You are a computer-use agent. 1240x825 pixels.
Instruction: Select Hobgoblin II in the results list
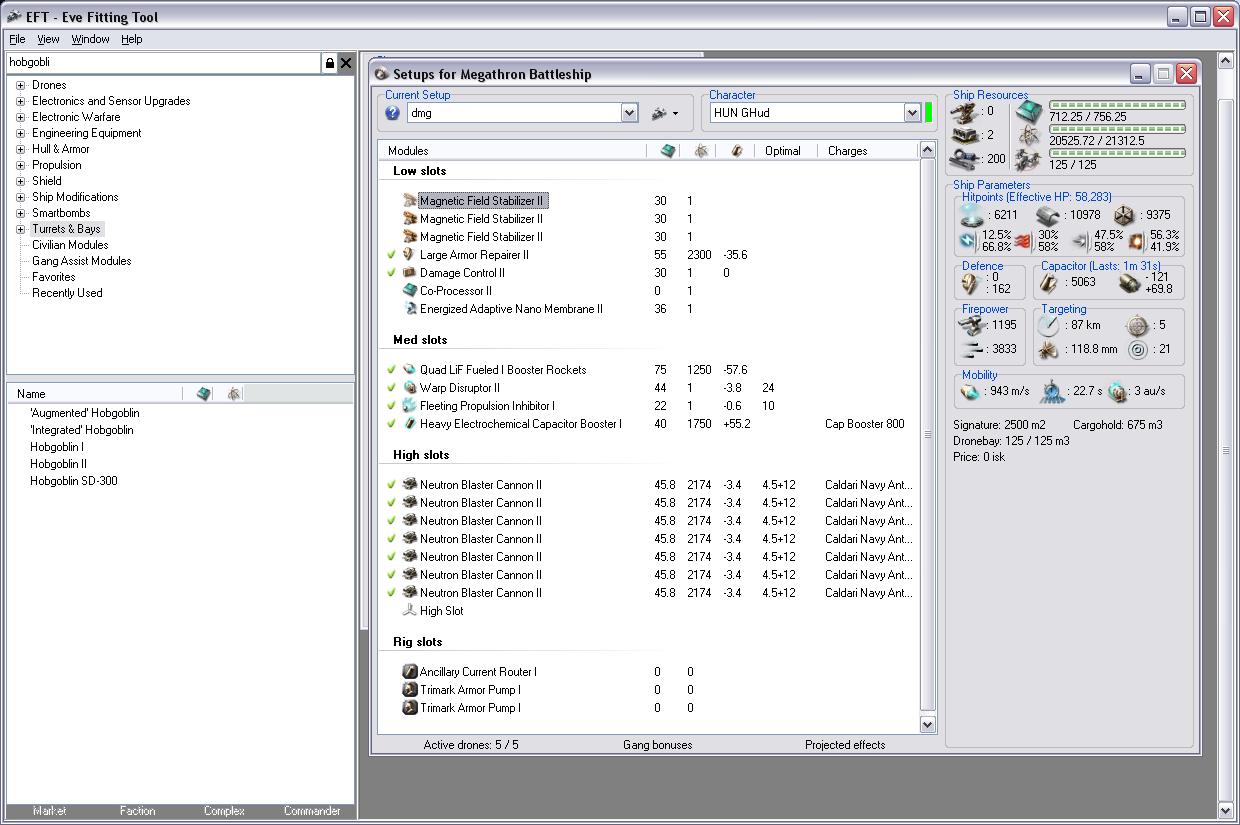(58, 464)
